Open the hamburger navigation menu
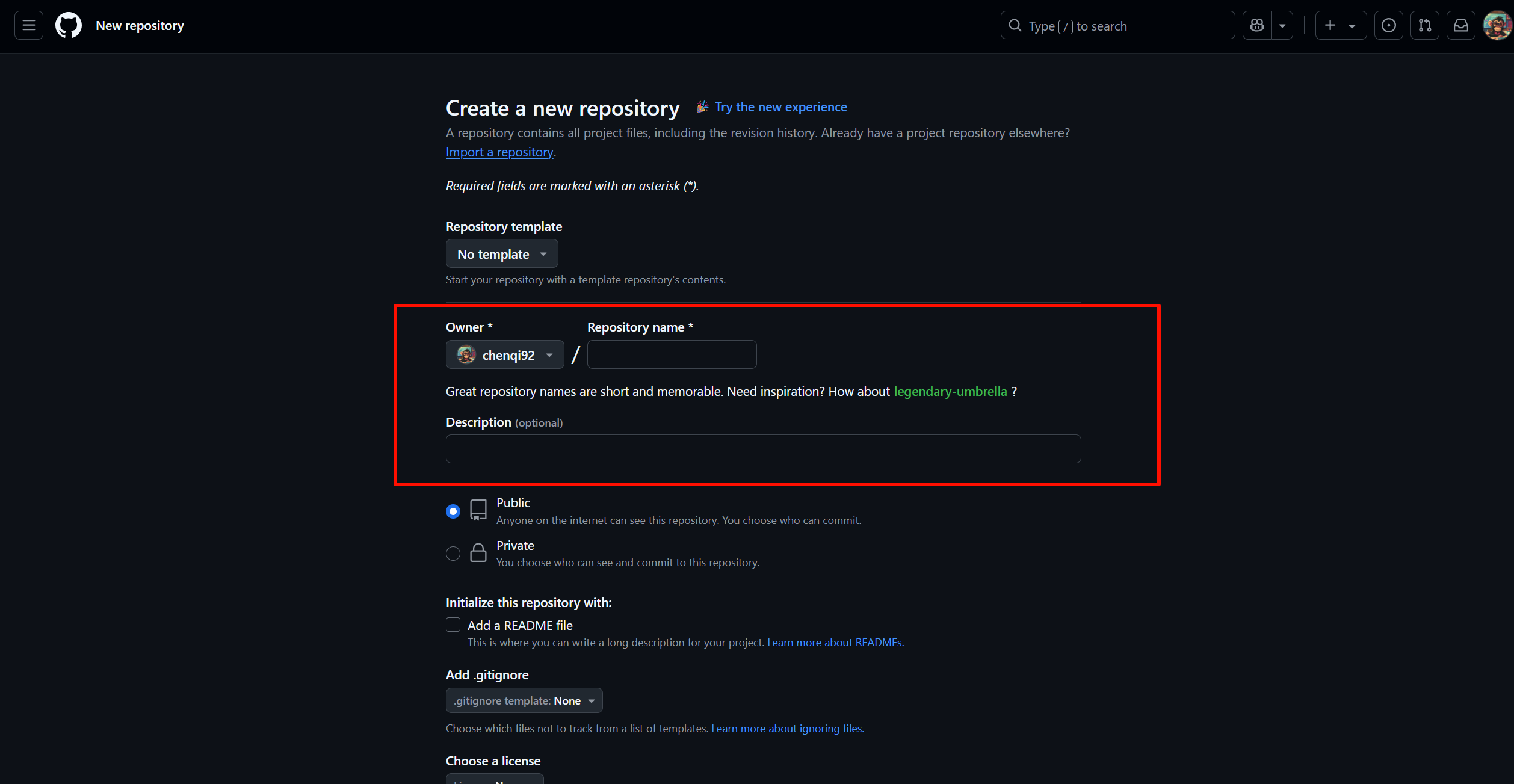The height and width of the screenshot is (784, 1514). (28, 25)
